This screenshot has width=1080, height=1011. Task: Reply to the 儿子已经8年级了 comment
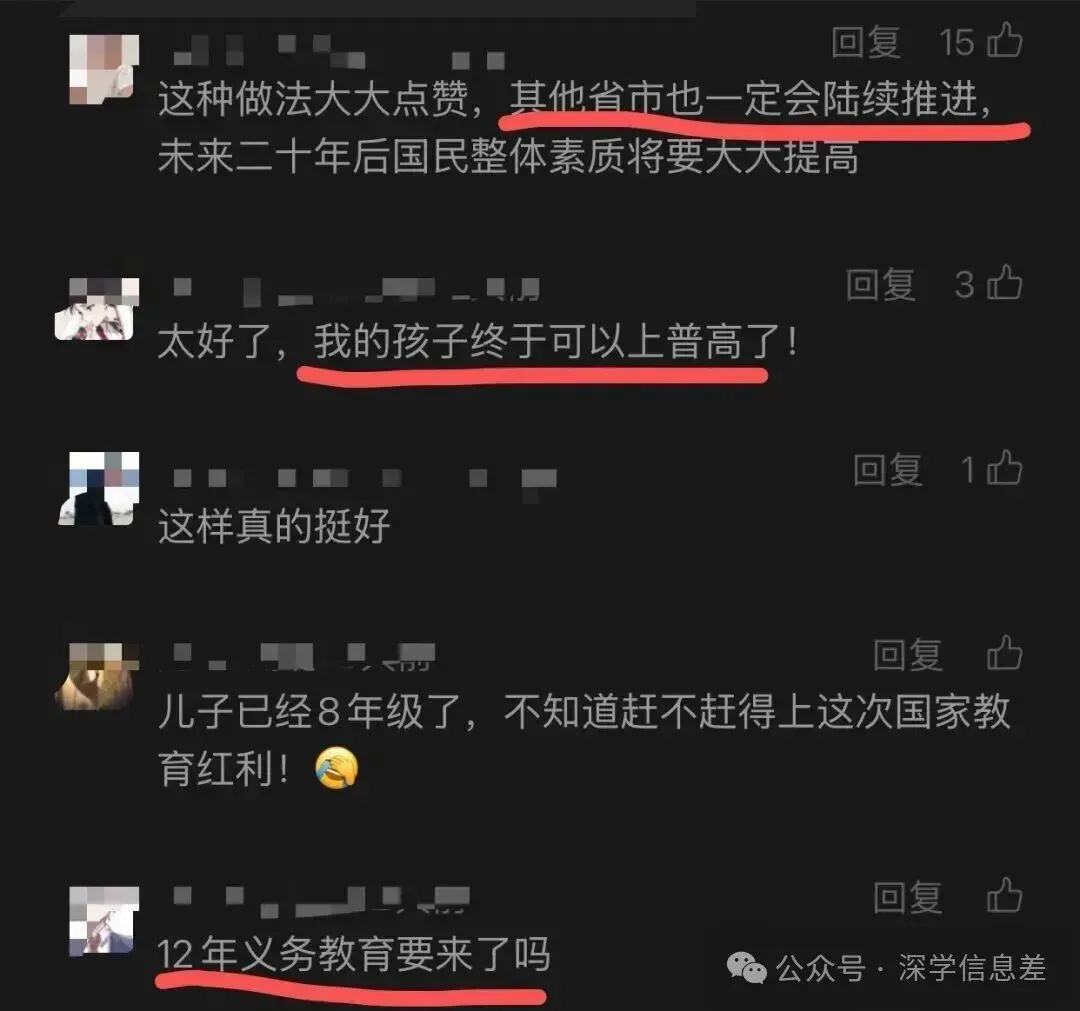pos(908,654)
